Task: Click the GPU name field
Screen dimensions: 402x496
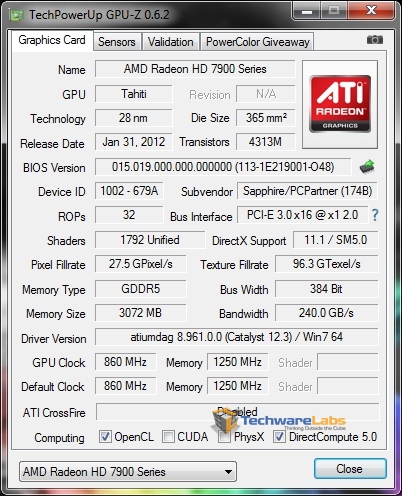Action: pos(195,69)
